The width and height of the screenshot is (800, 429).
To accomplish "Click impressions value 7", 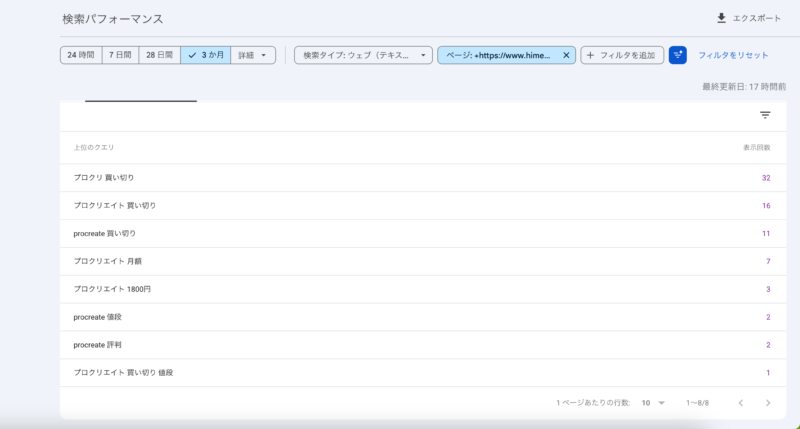I will coord(768,261).
